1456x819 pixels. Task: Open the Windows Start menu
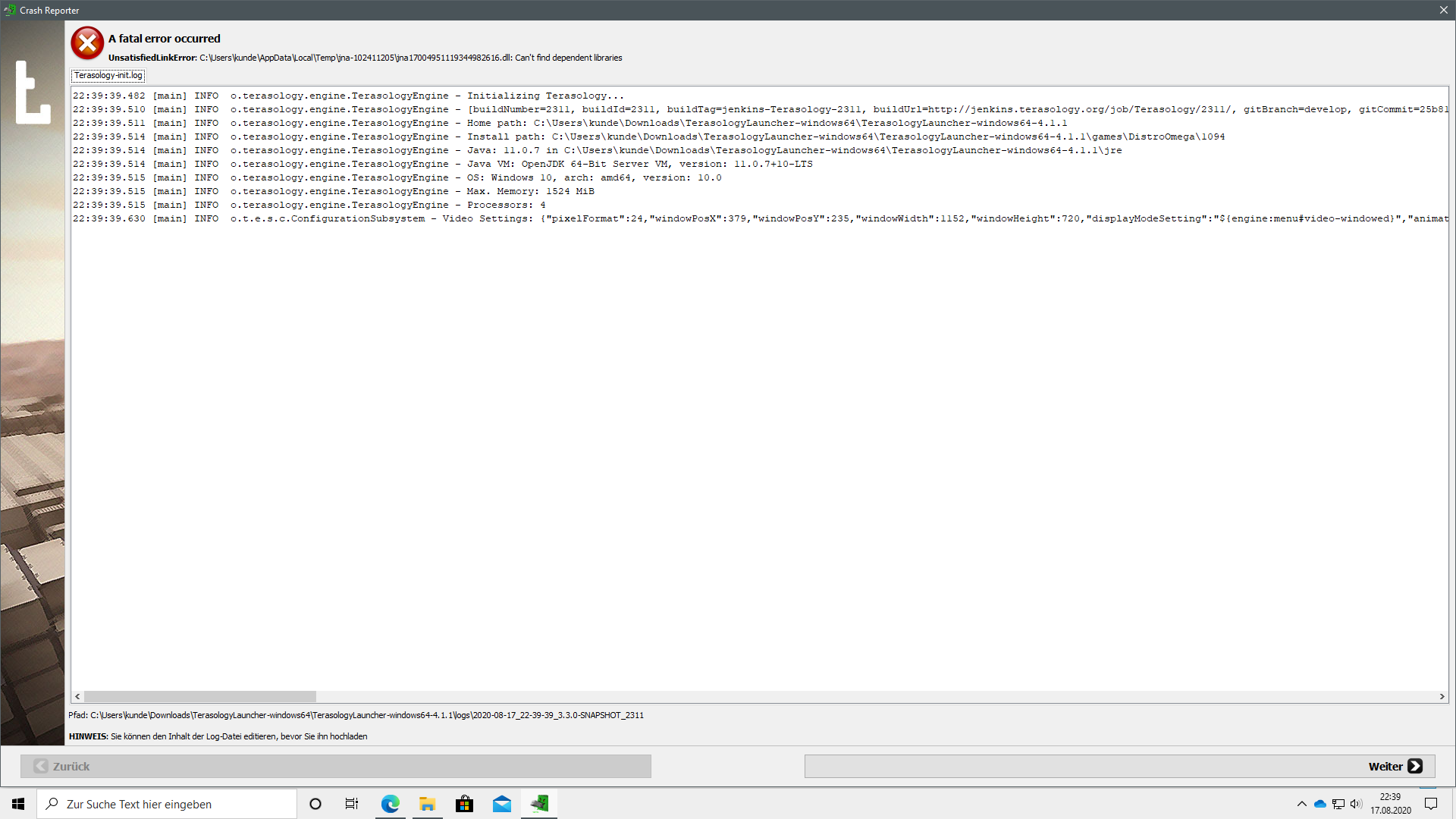coord(18,804)
